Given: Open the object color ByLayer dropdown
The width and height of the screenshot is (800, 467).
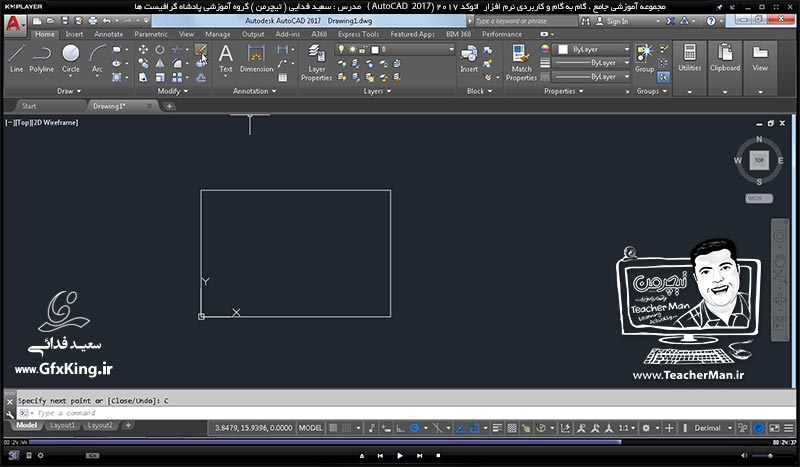Looking at the screenshot, I should coord(593,50).
